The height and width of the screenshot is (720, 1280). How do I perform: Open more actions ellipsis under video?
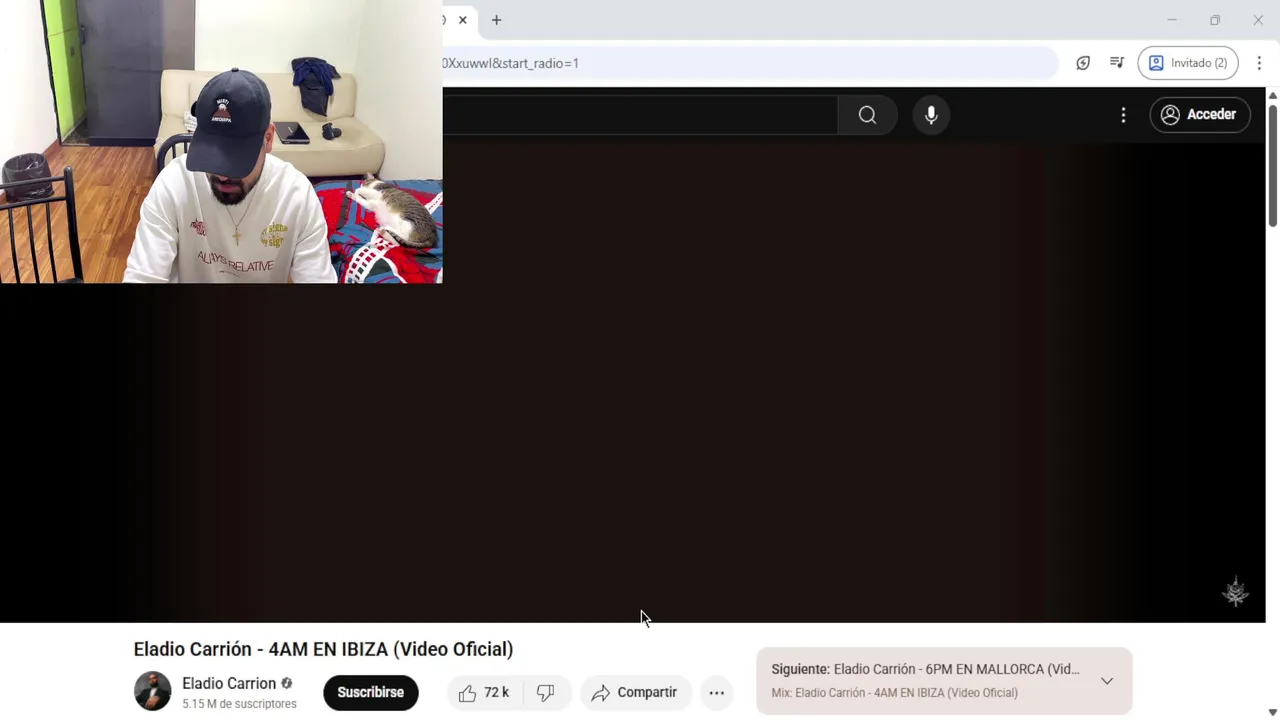click(717, 692)
